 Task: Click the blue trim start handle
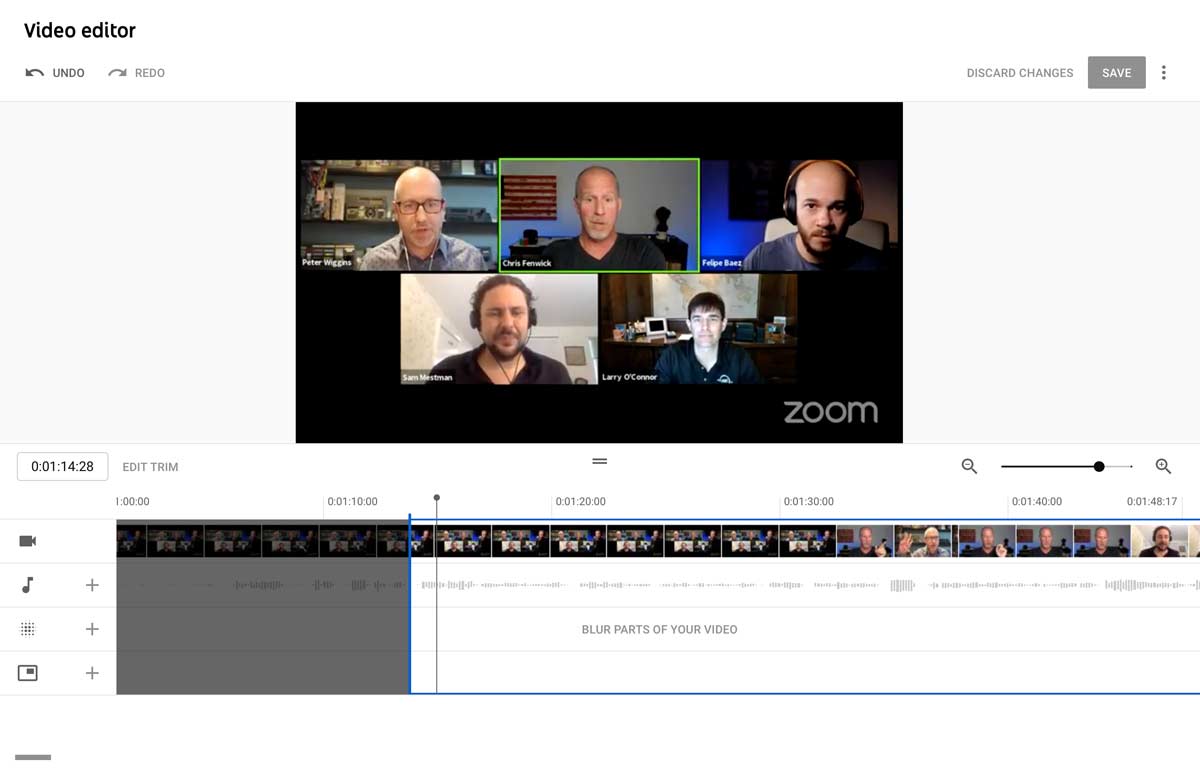point(410,604)
